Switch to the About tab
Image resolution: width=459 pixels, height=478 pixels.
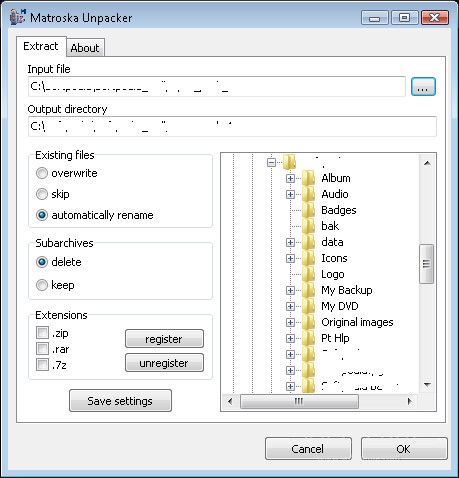(85, 48)
